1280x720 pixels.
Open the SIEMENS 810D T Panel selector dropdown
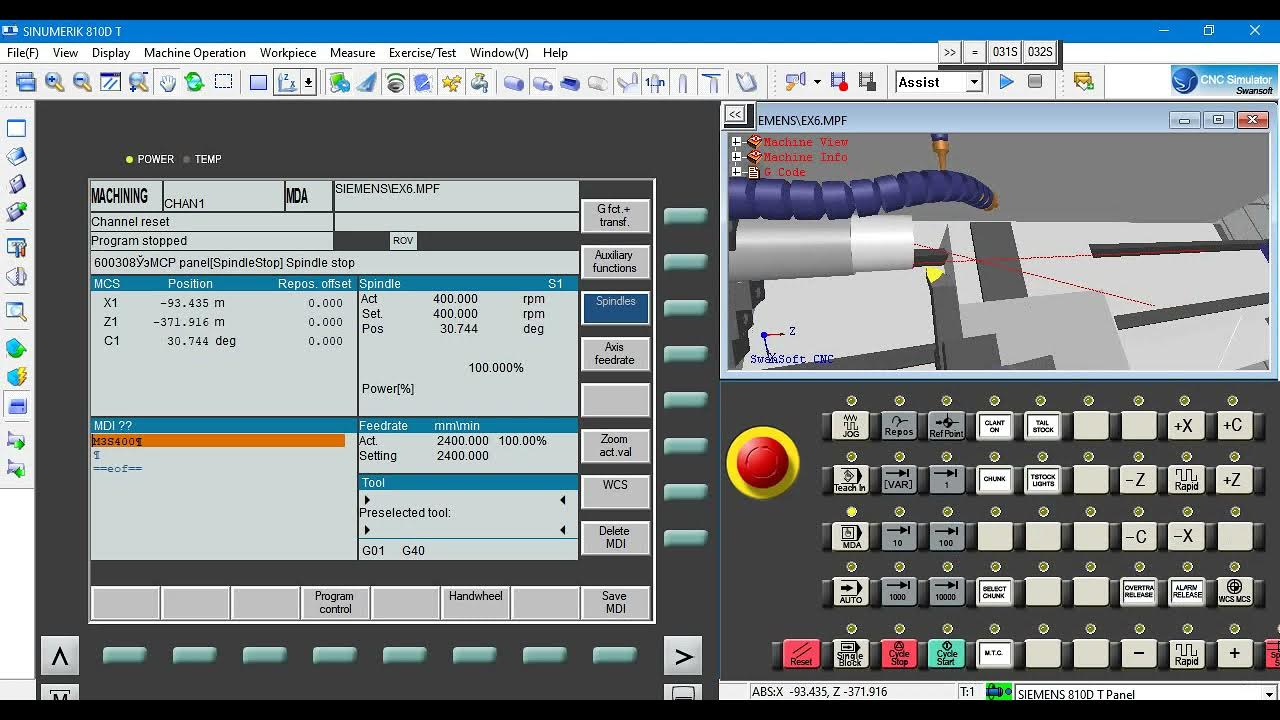pos(1269,694)
